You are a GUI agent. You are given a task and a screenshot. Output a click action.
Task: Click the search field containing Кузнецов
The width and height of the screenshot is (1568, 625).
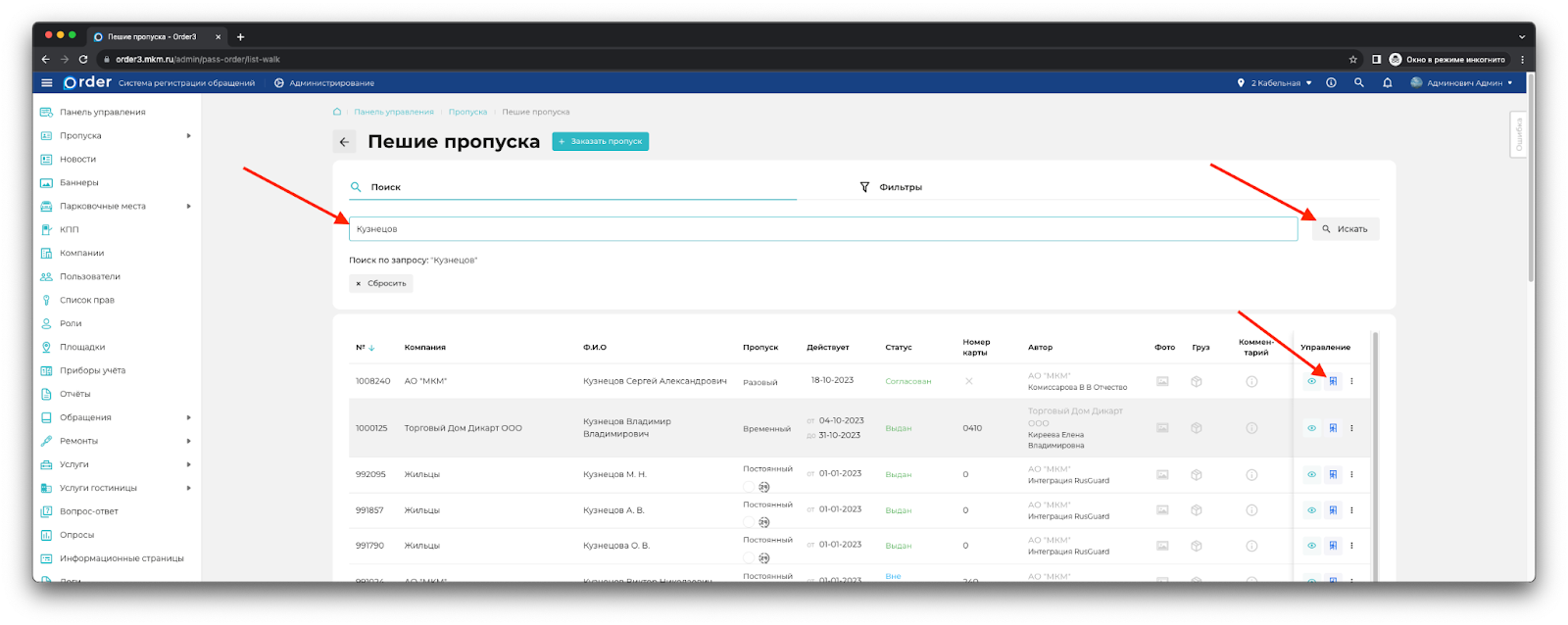(x=822, y=229)
